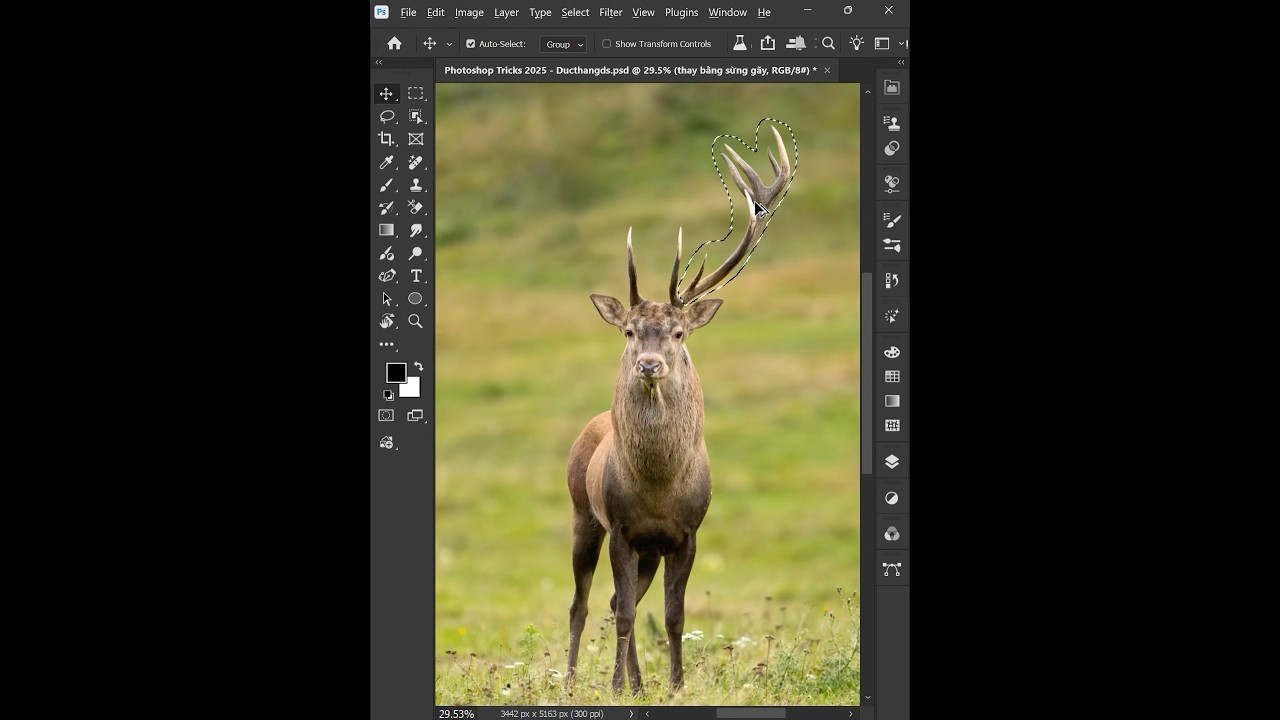The image size is (1280, 720).
Task: Select the Eyedropper tool
Action: (x=386, y=162)
